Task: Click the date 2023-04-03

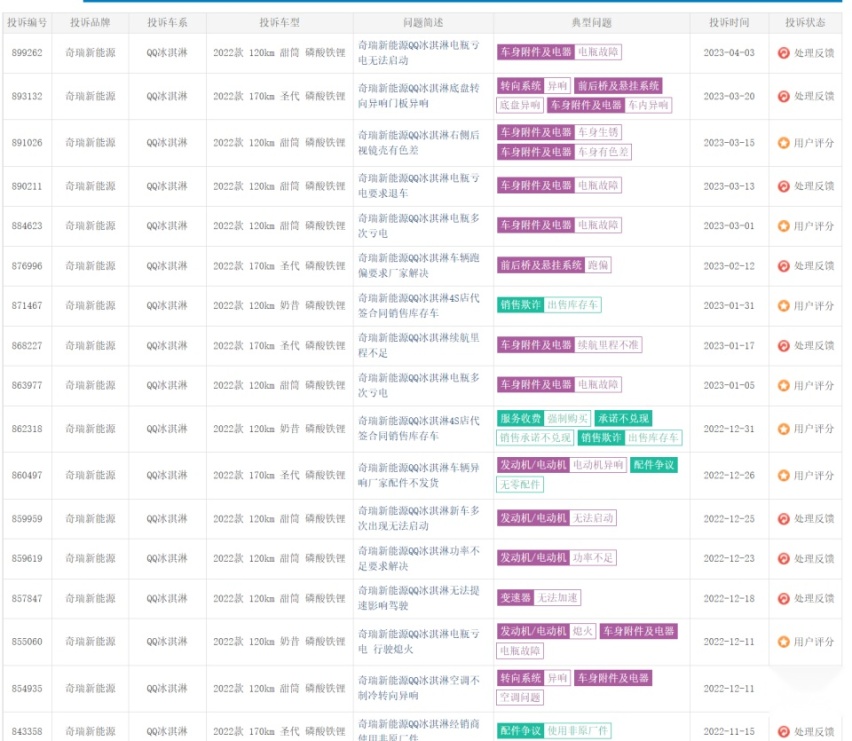Action: pyautogui.click(x=729, y=53)
